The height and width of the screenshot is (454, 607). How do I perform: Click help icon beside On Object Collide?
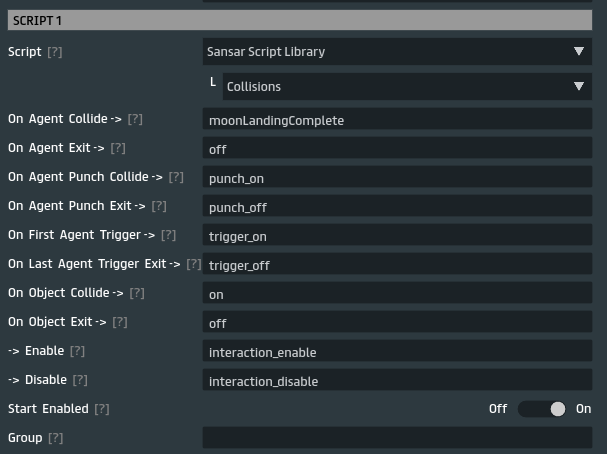137,294
